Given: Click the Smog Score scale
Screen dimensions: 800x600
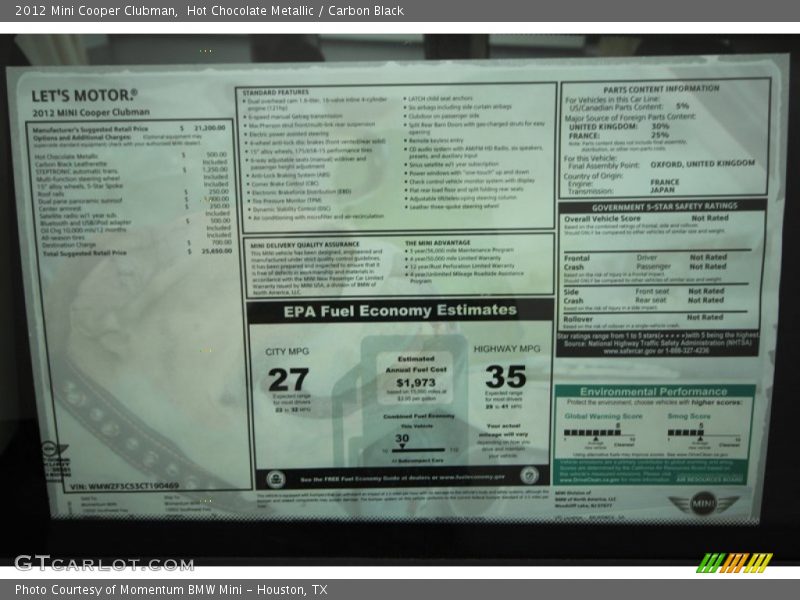Looking at the screenshot, I should coord(689,432).
